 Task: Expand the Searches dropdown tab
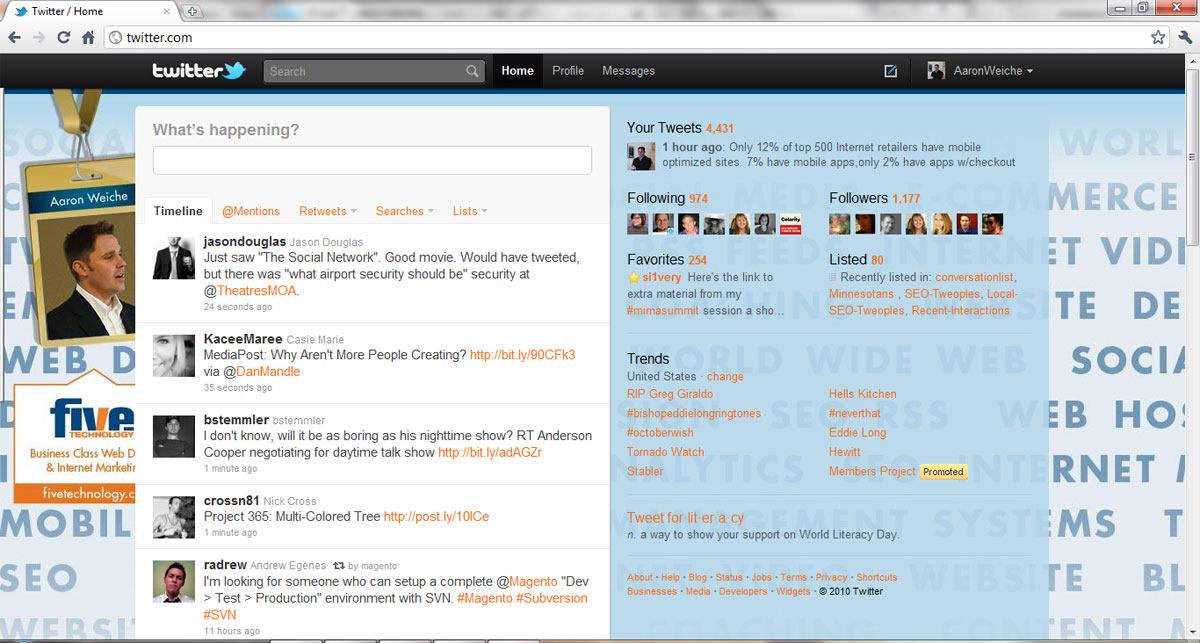405,211
